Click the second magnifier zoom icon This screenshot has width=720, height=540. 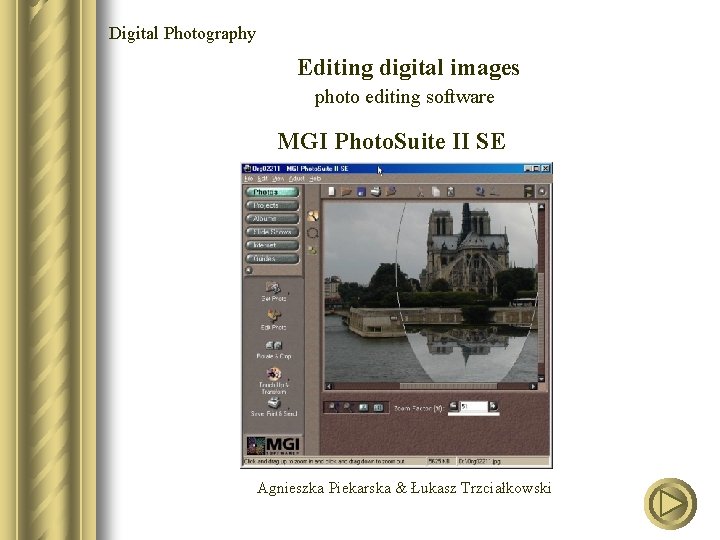pyautogui.click(x=348, y=407)
